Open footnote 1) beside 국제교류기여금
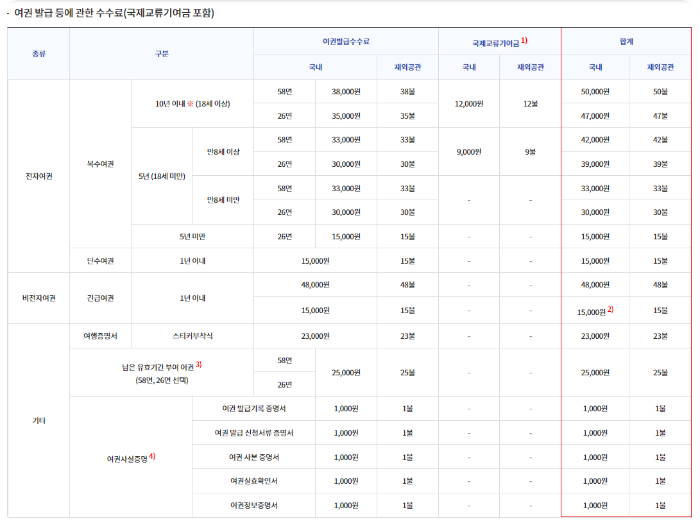The image size is (700, 520). pos(524,41)
